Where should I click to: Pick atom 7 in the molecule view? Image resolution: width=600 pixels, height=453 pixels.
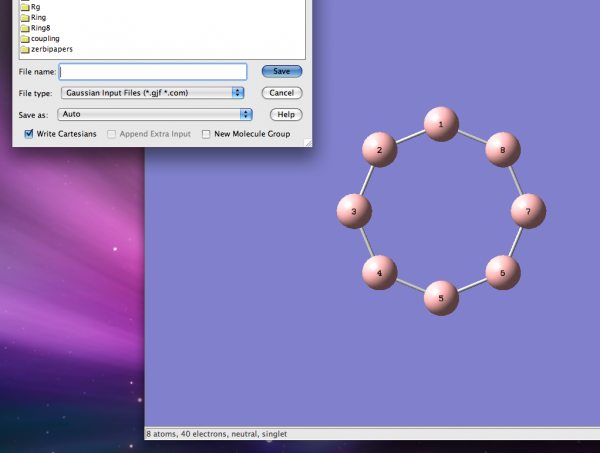528,211
